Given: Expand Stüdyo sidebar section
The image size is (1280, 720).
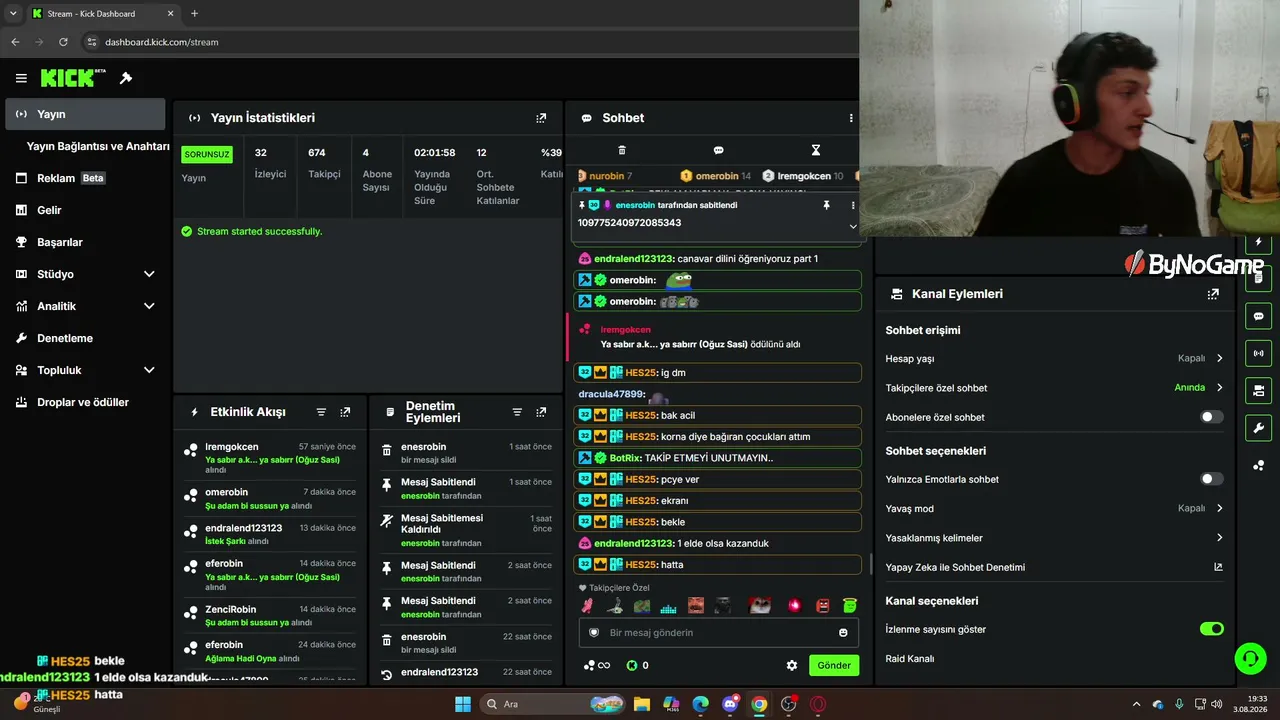Looking at the screenshot, I should click(x=149, y=274).
